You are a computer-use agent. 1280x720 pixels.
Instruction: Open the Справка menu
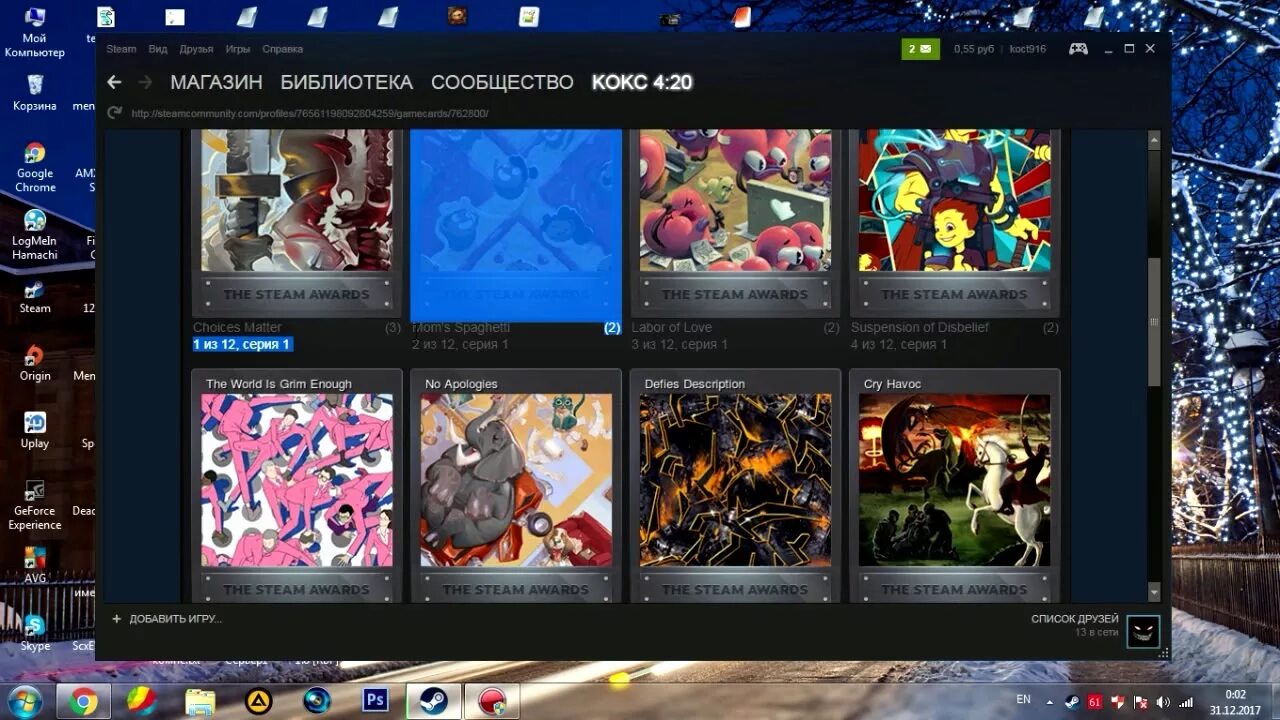pyautogui.click(x=282, y=49)
